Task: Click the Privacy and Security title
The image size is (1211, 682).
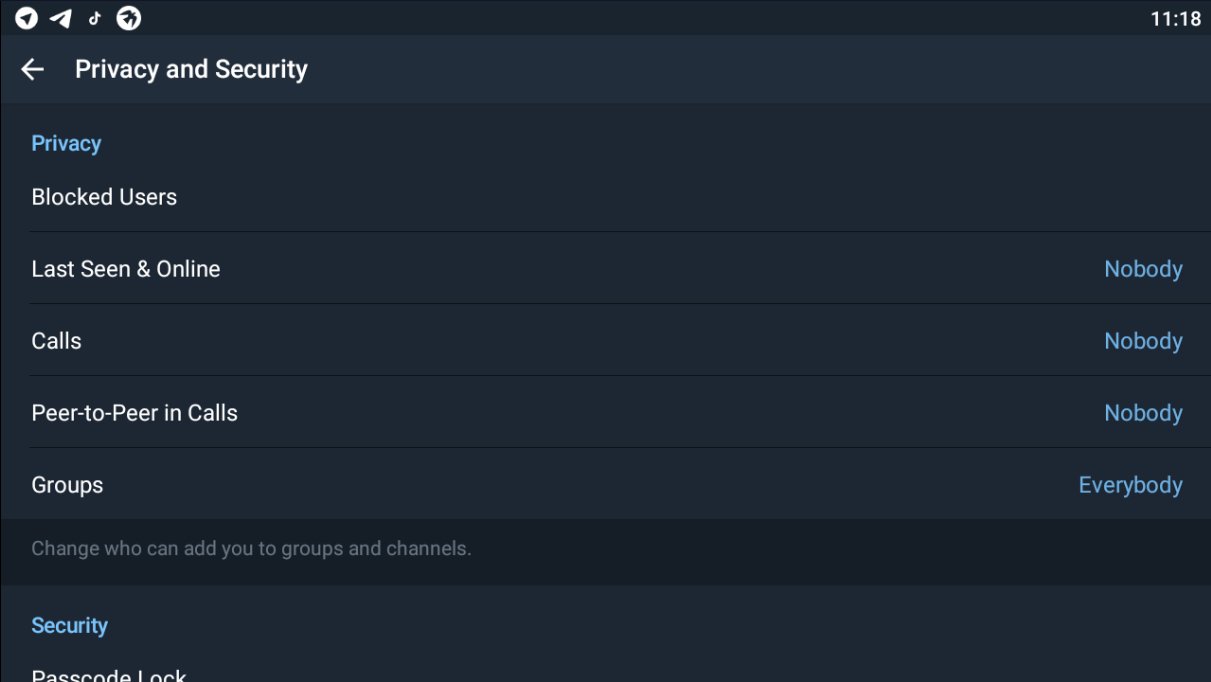Action: tap(191, 69)
